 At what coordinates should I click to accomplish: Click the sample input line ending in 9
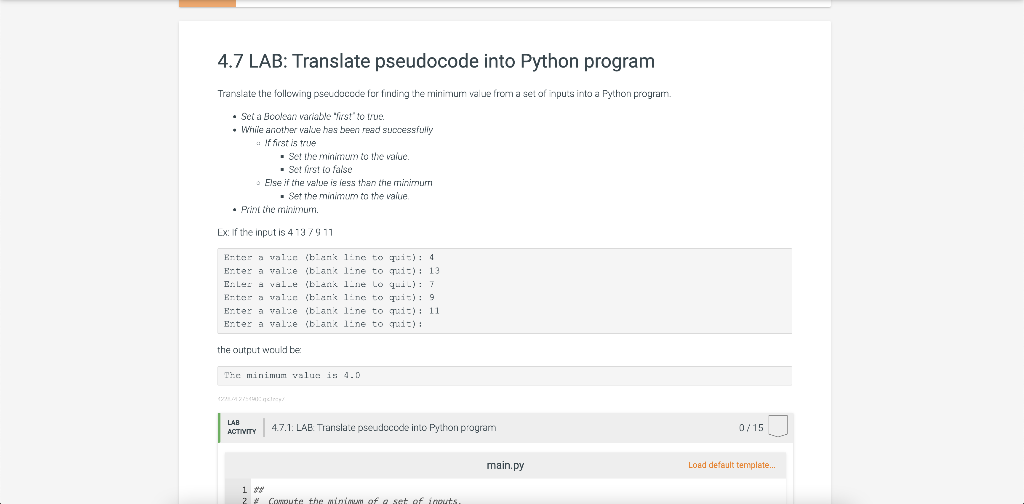330,297
